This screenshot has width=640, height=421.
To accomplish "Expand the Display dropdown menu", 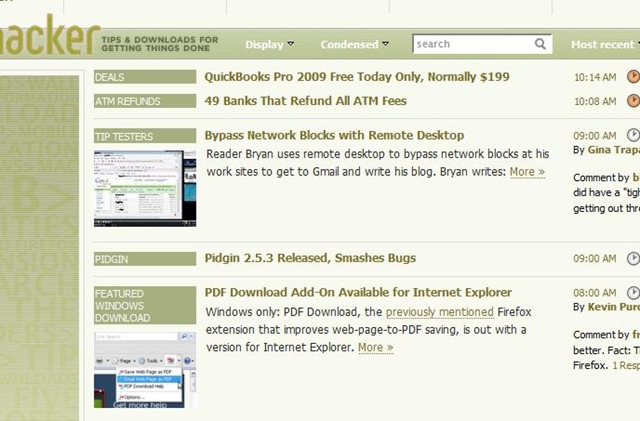I will click(x=269, y=44).
